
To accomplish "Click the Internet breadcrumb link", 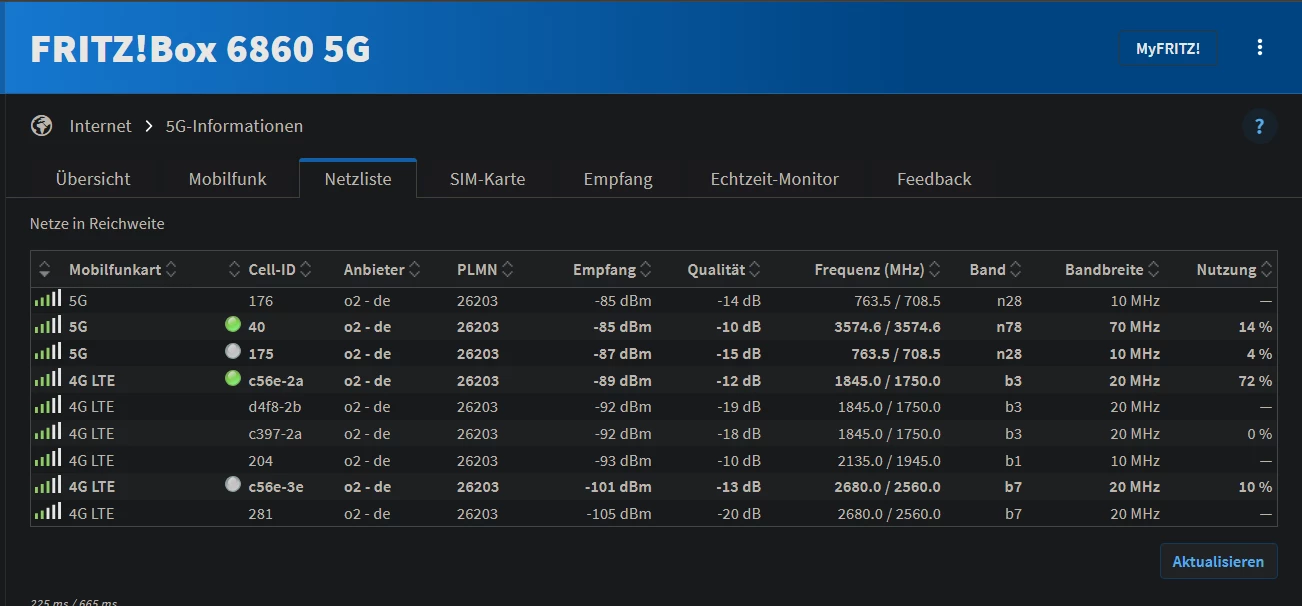I will [x=100, y=126].
